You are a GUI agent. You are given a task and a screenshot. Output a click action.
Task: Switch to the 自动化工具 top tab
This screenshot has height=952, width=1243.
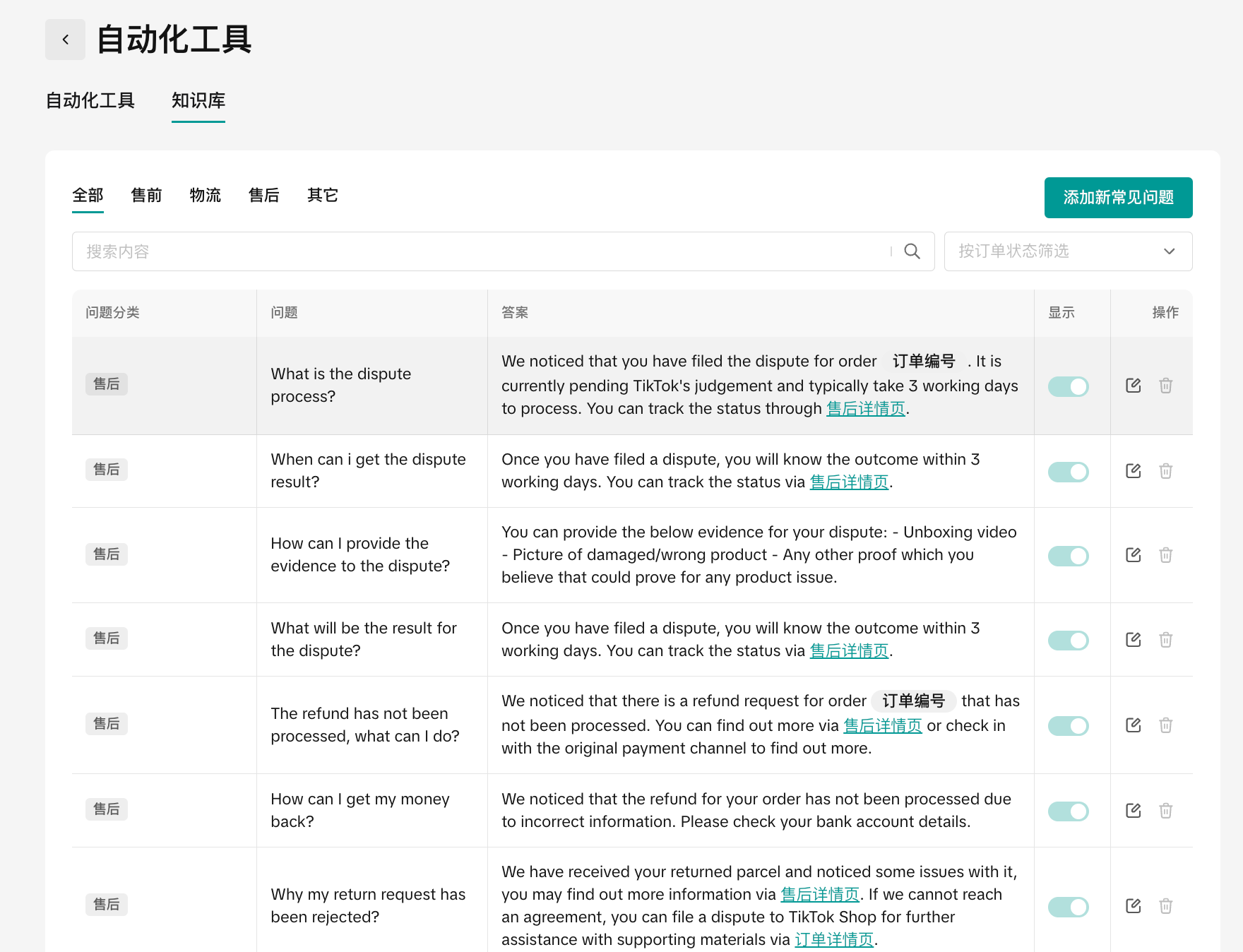pos(90,101)
